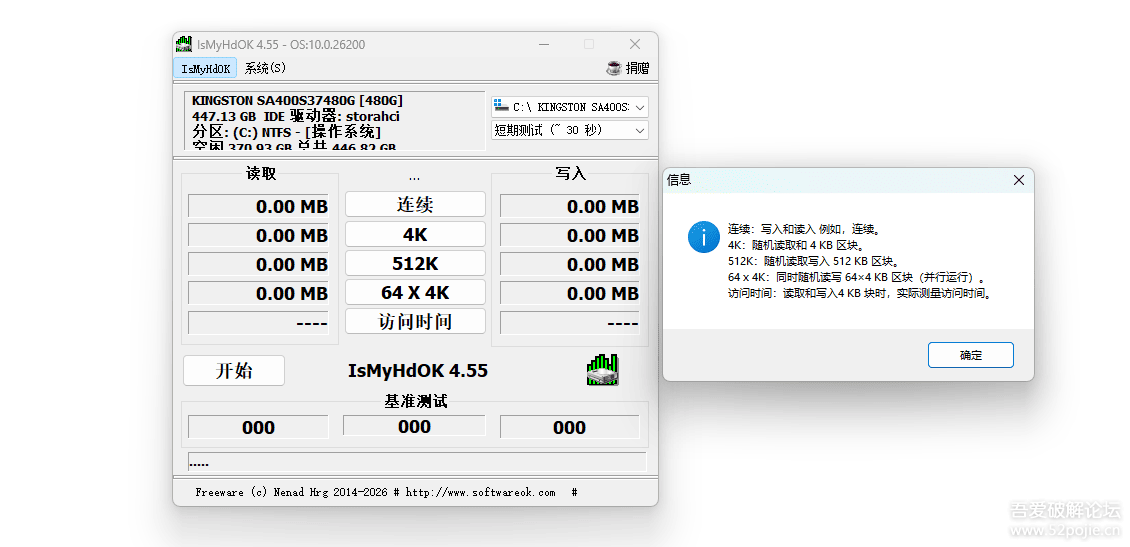Click the write 64 X 4K result field

pos(569,293)
